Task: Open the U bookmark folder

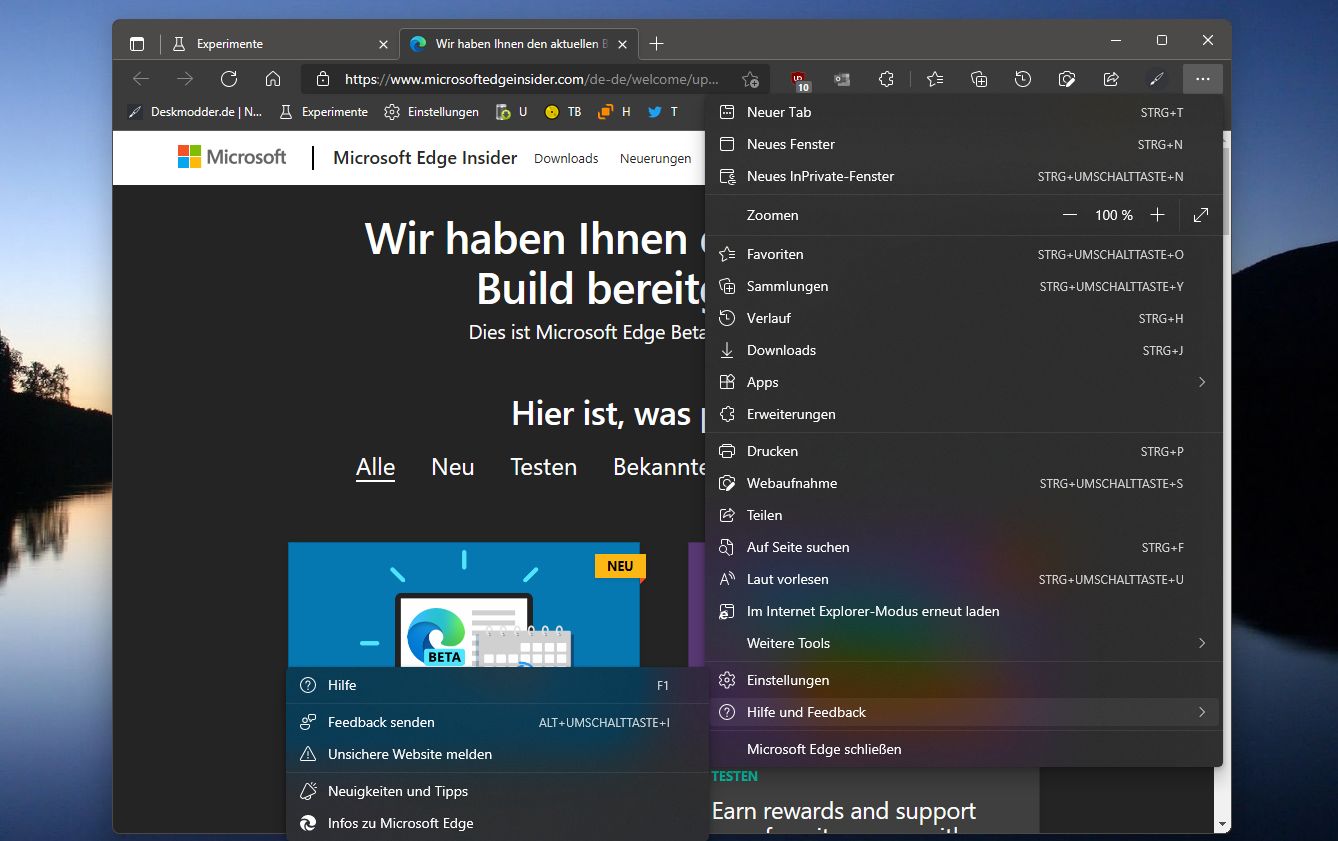Action: tap(512, 112)
